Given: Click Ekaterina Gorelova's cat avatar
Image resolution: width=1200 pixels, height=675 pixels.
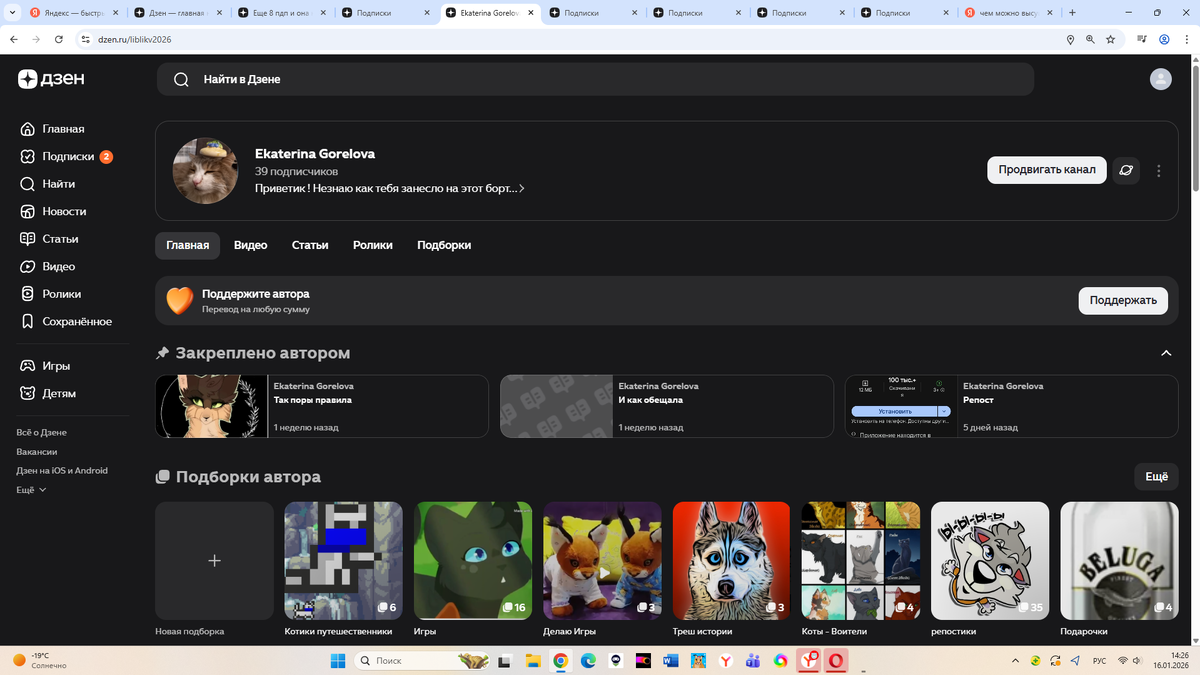Looking at the screenshot, I should tap(205, 171).
